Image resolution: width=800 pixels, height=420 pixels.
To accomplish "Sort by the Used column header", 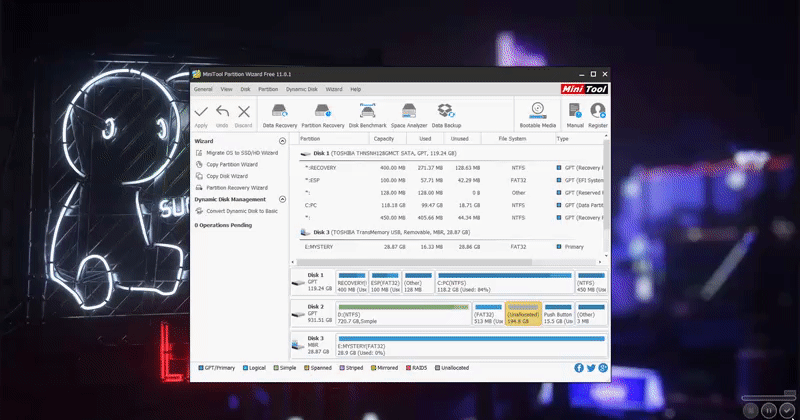I will [426, 139].
